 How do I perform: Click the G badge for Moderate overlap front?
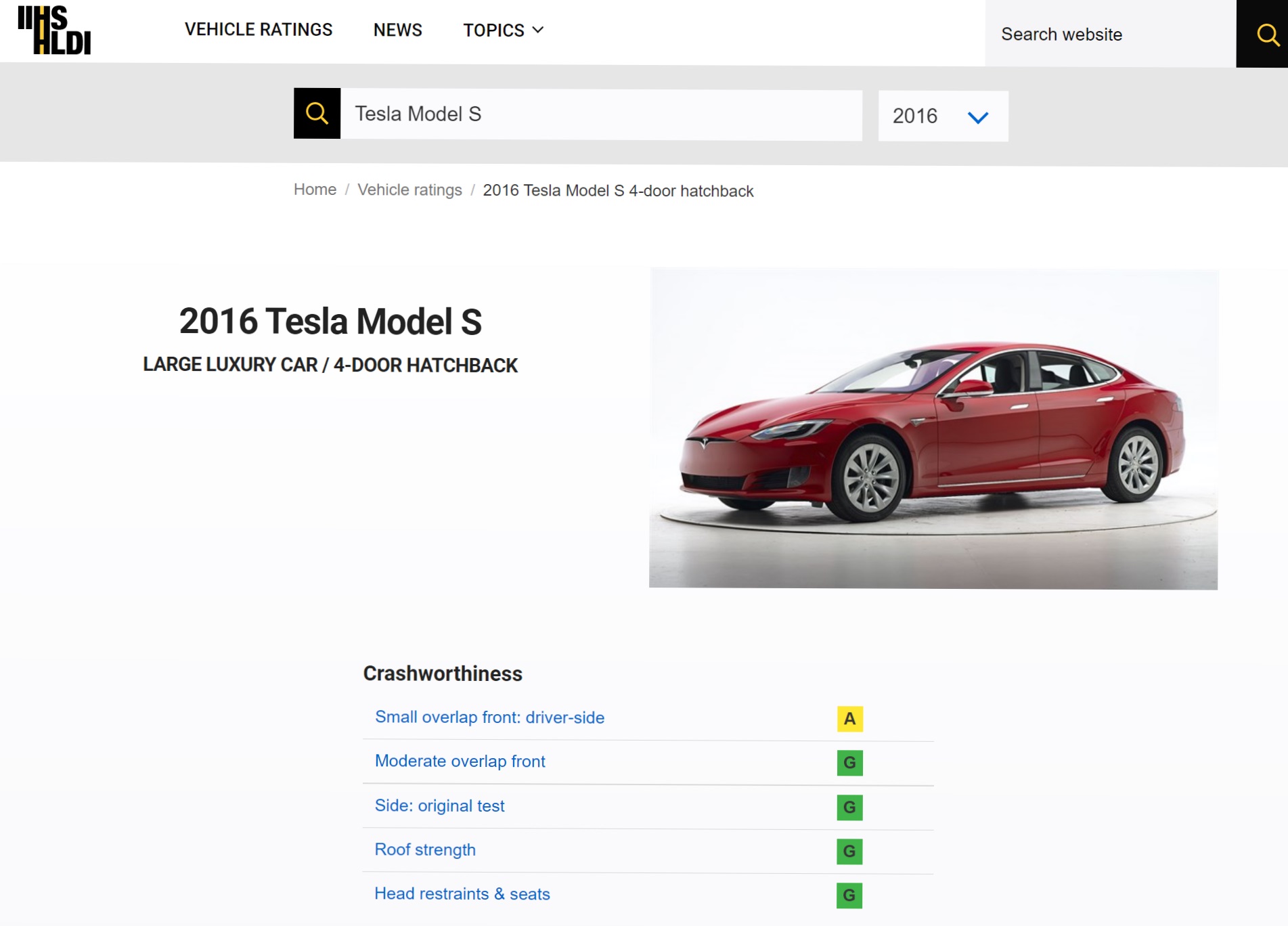tap(849, 763)
